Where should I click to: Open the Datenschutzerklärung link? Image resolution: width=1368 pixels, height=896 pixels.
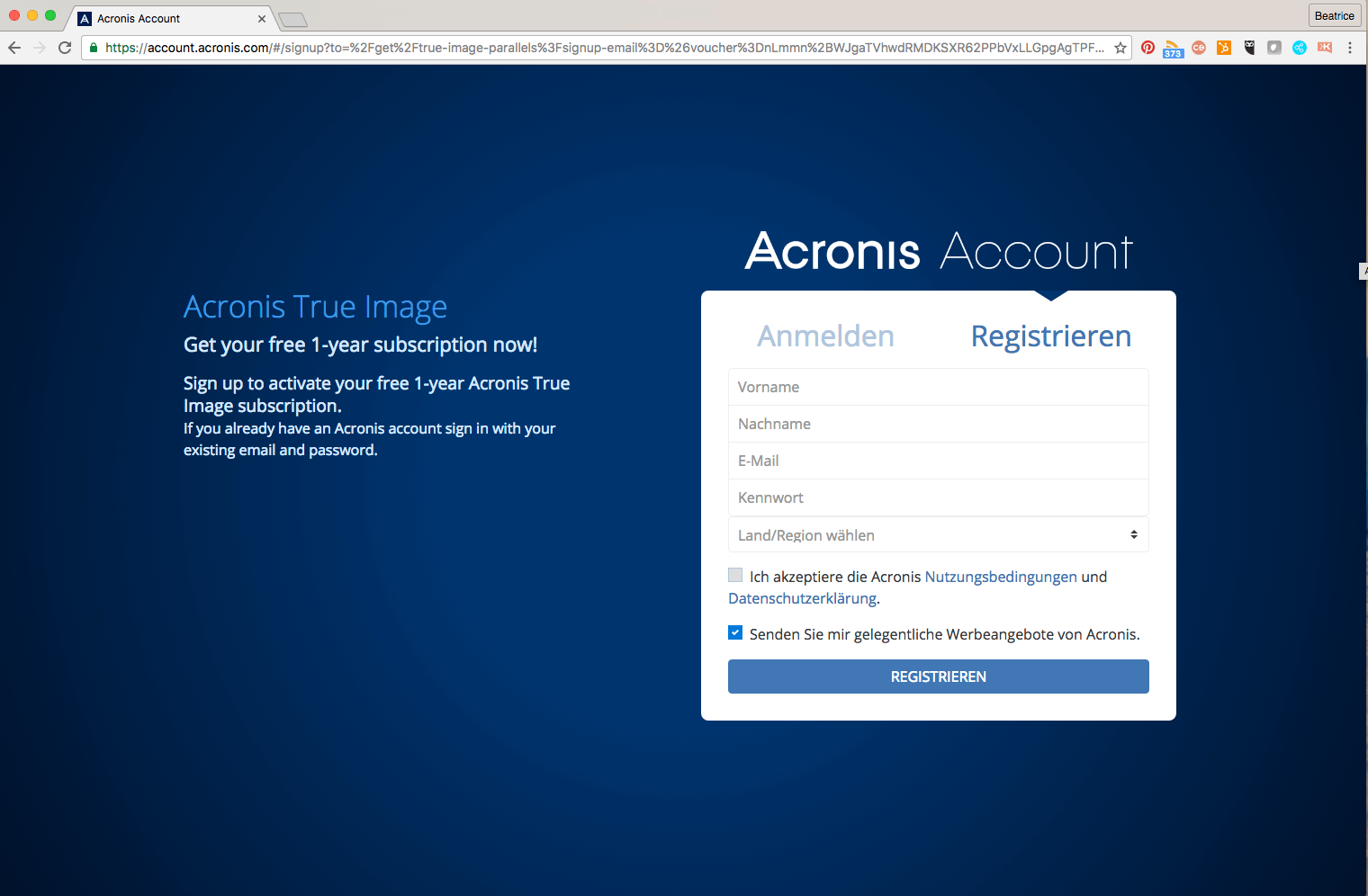[802, 598]
